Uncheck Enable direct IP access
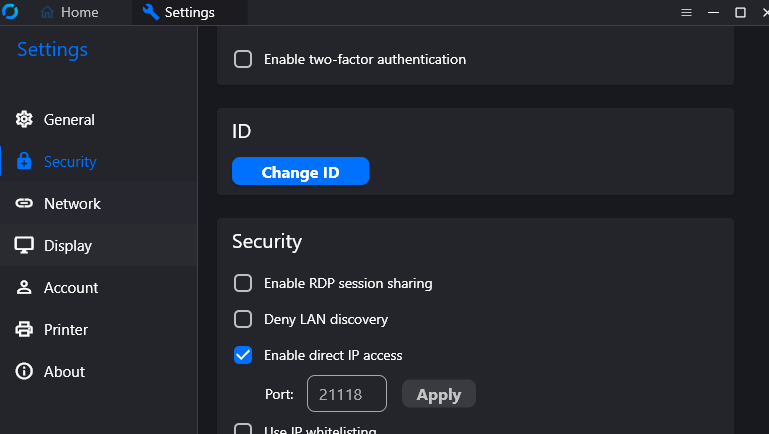 click(x=243, y=355)
